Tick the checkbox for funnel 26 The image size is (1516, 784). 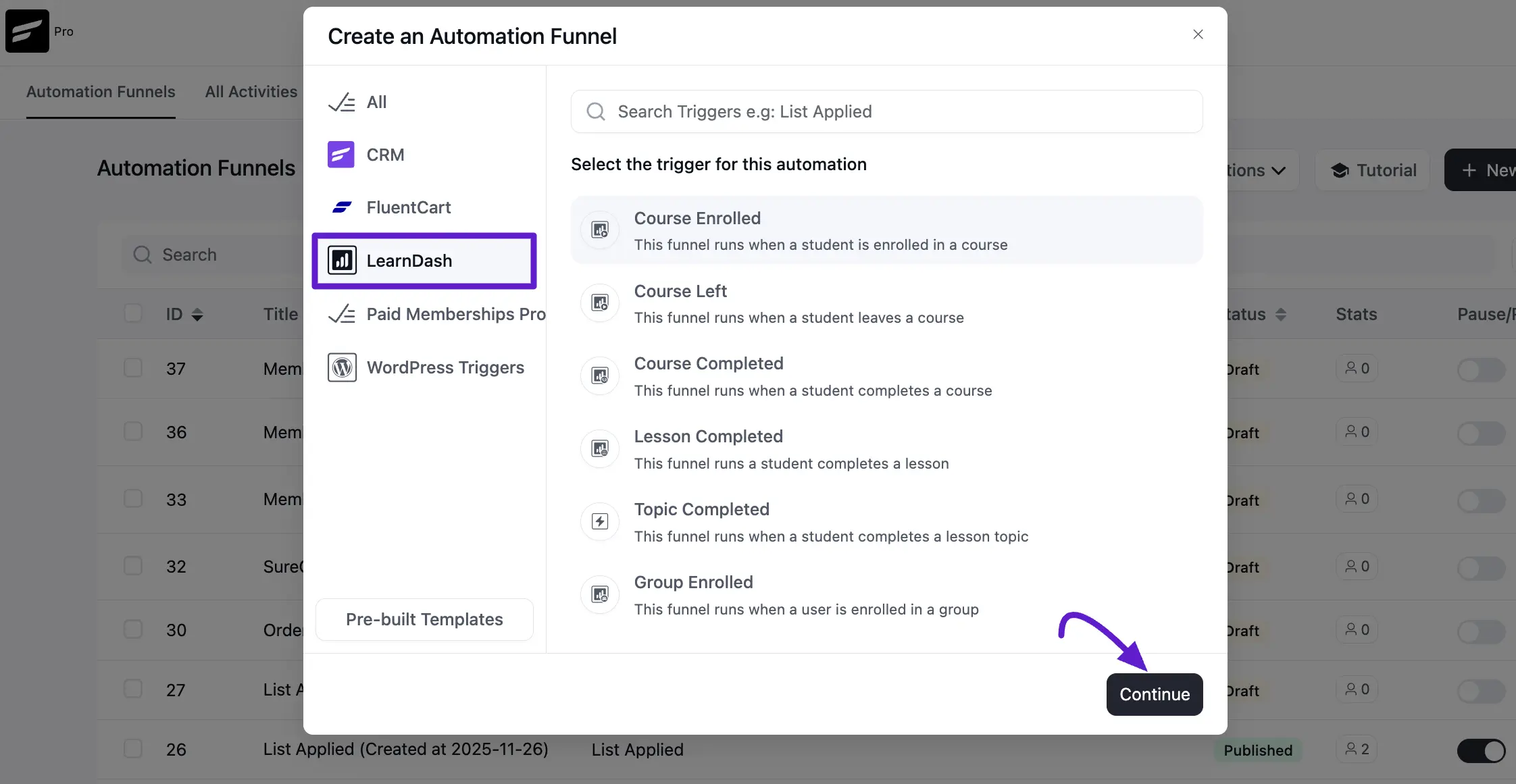(x=133, y=749)
